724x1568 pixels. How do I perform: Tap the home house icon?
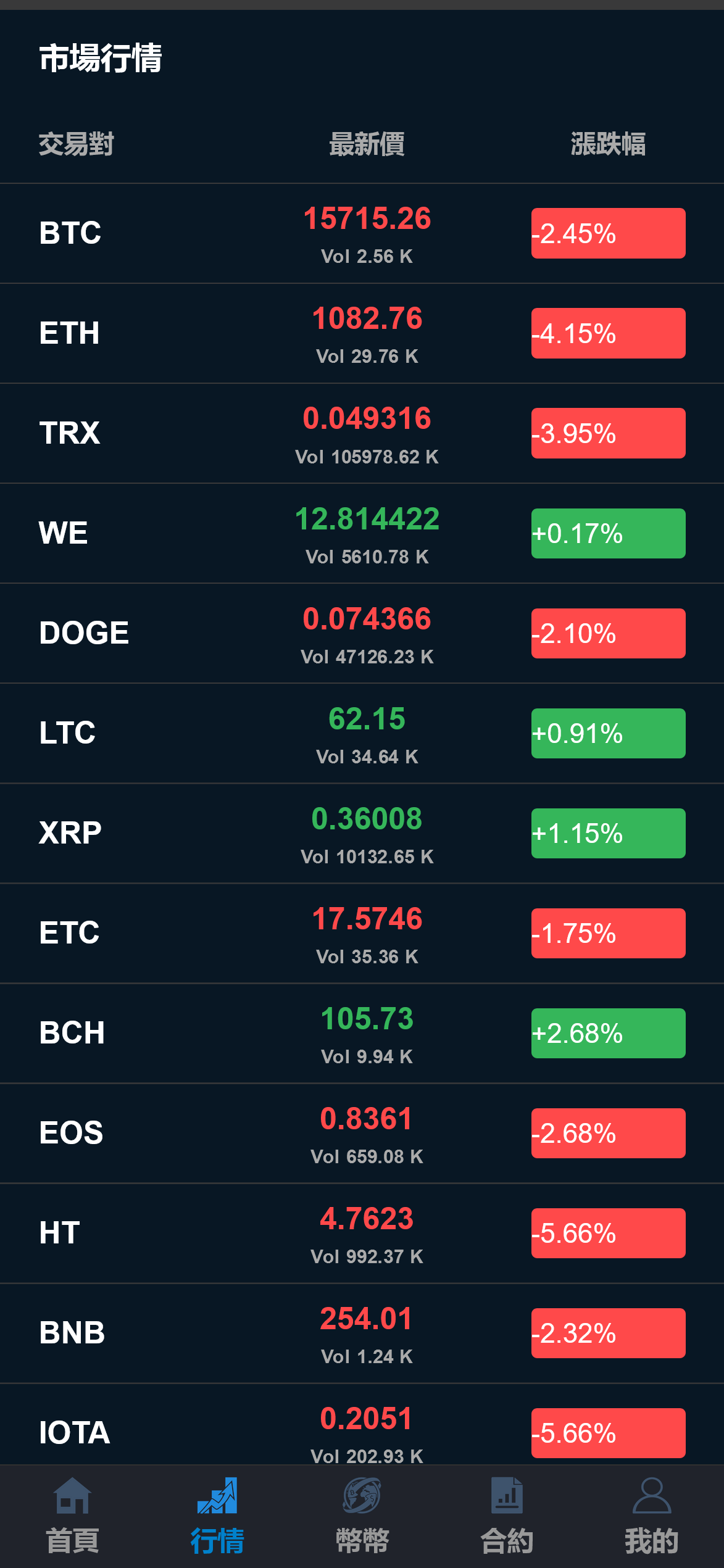pos(72,1495)
